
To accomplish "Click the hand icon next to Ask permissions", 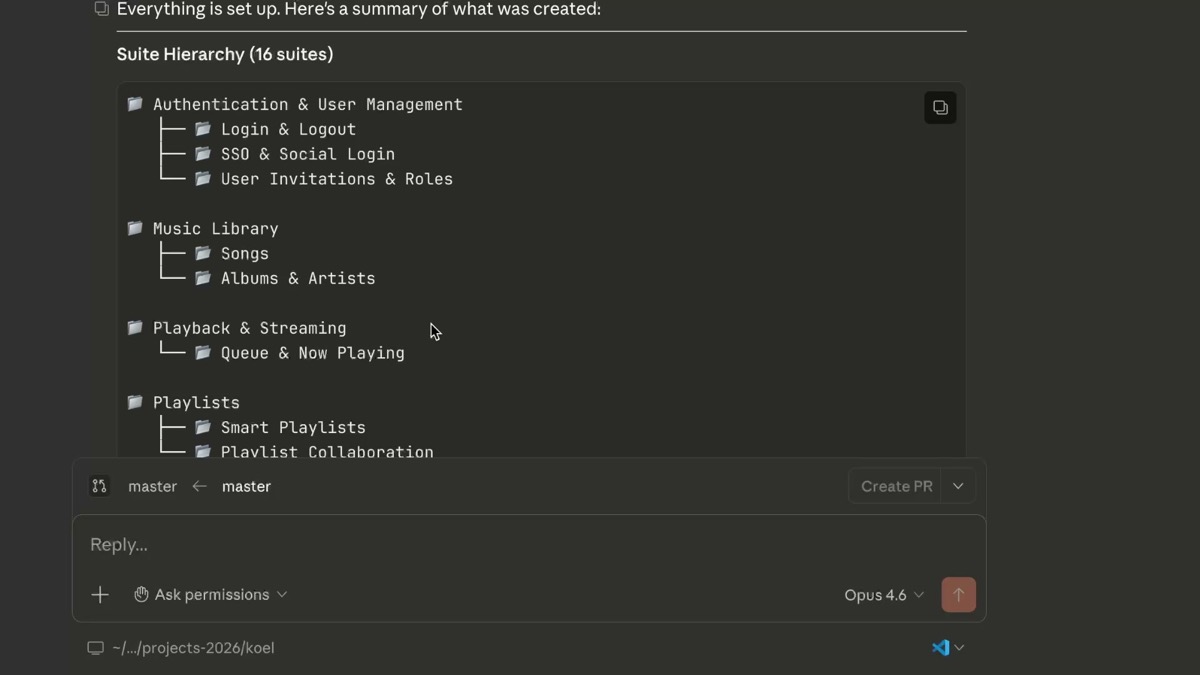I will click(141, 594).
